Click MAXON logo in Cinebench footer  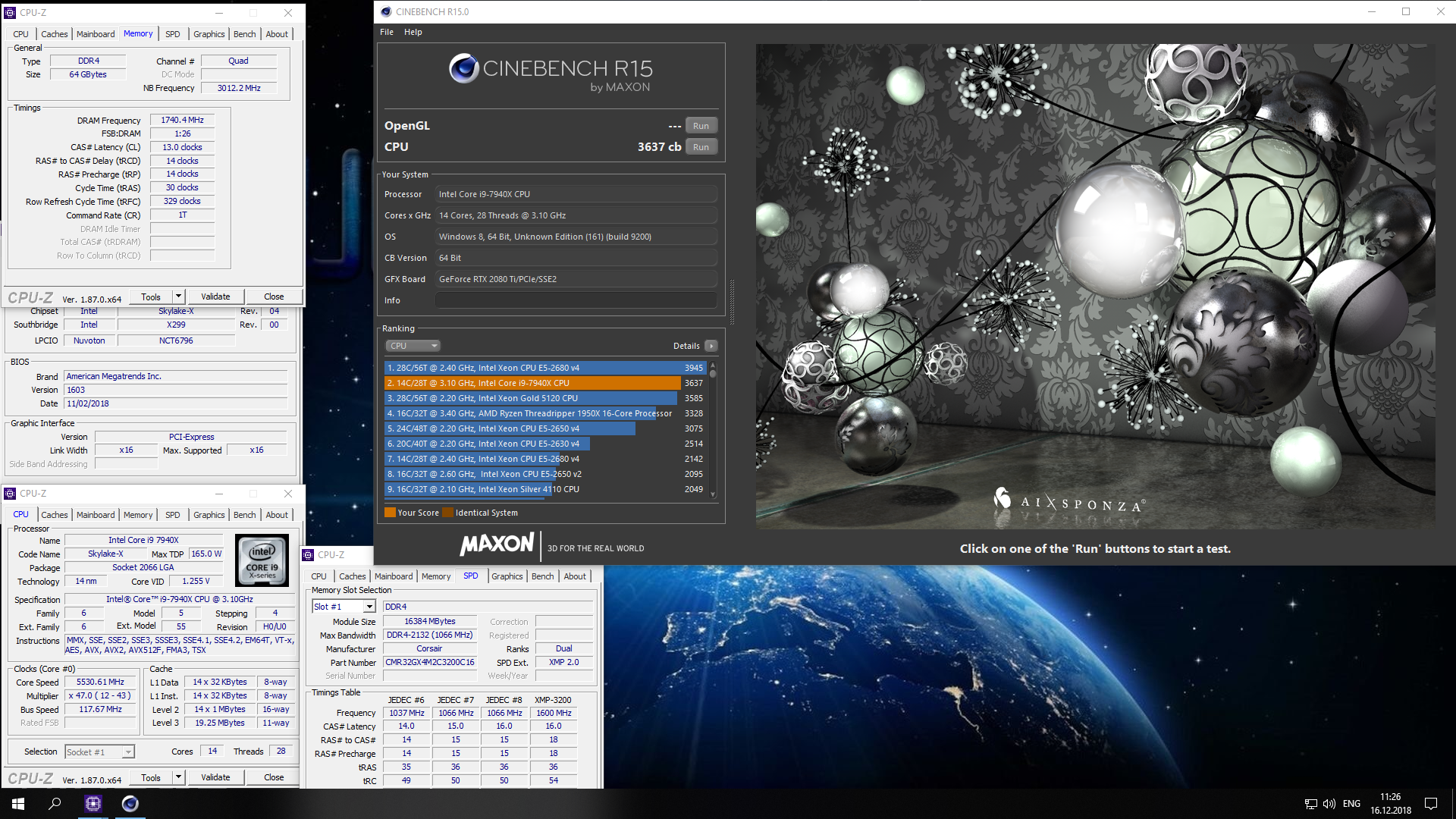coord(497,544)
